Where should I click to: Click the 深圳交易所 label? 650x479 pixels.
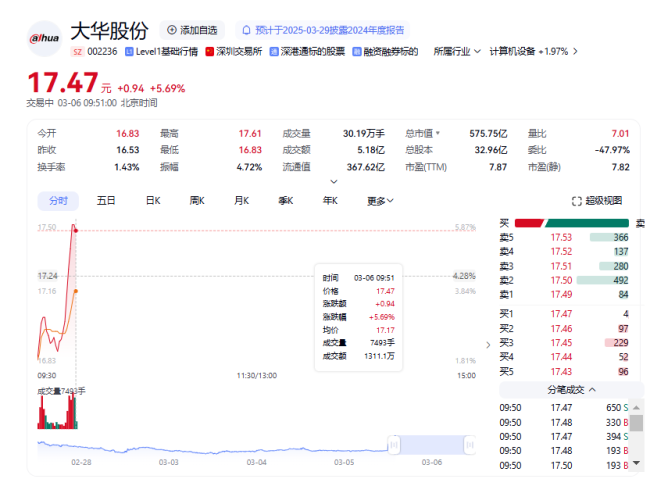(x=239, y=51)
